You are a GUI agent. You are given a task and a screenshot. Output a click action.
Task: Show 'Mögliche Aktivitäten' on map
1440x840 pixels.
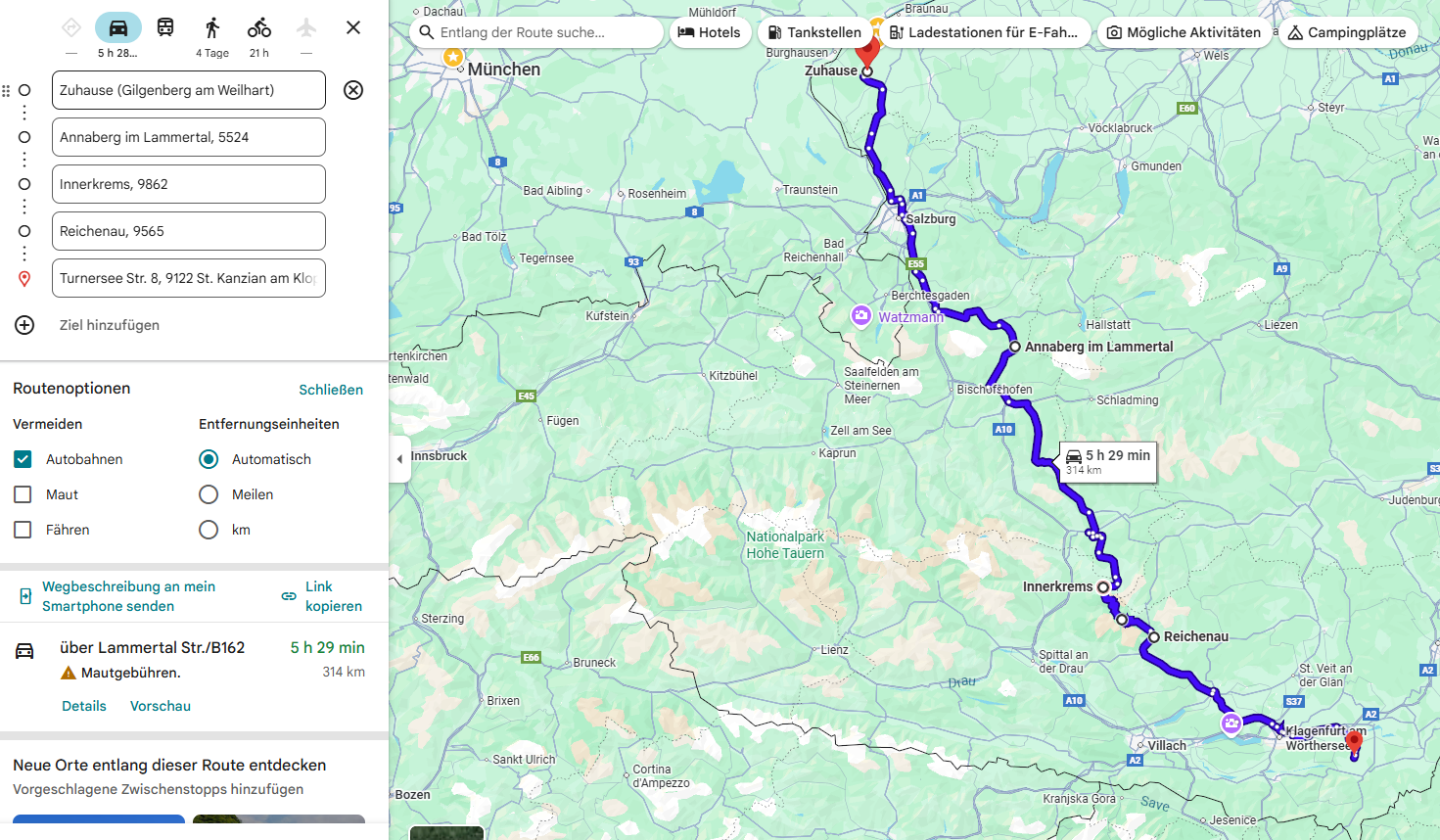click(1184, 32)
